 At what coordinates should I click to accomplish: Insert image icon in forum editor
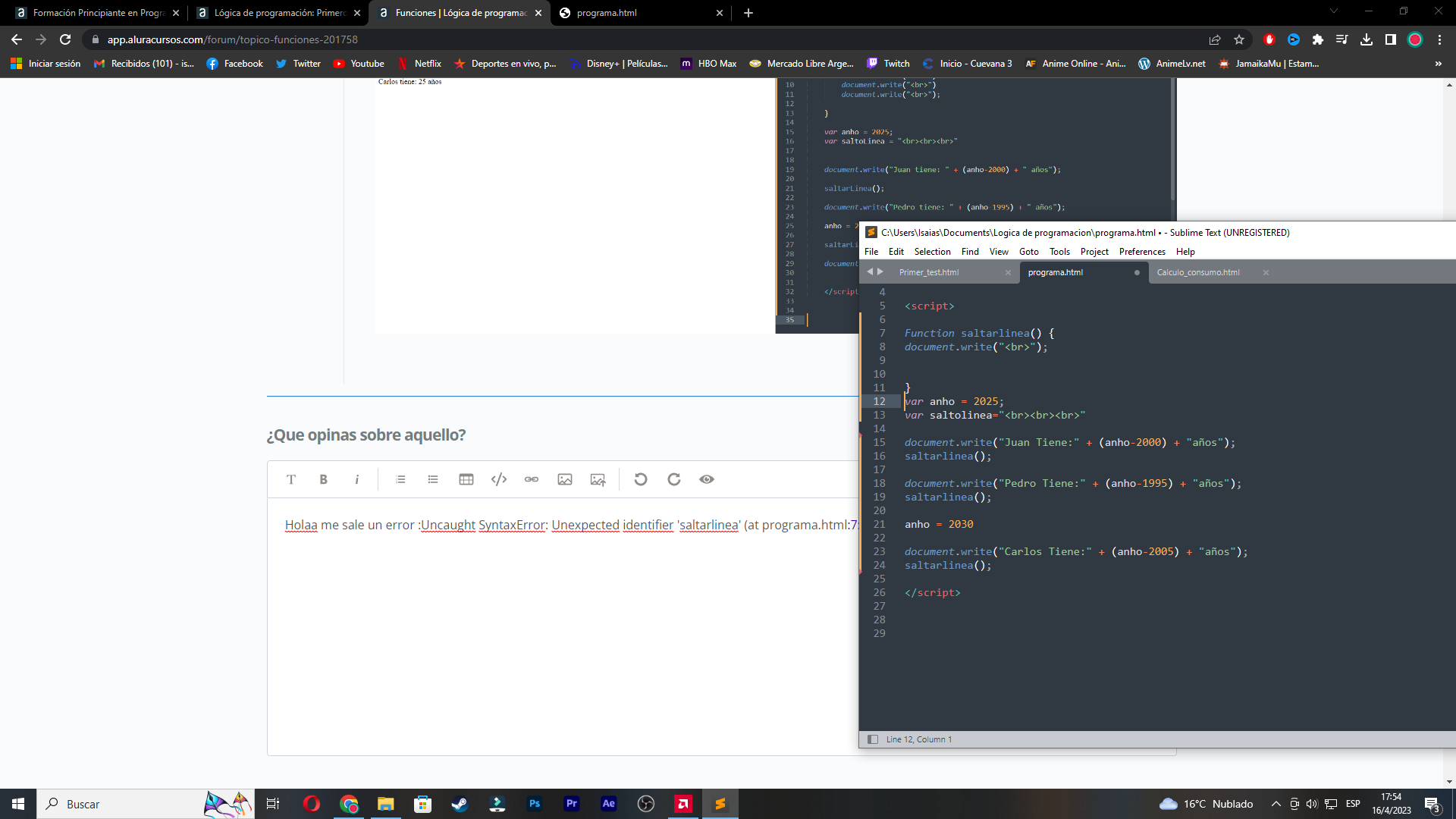pos(565,479)
